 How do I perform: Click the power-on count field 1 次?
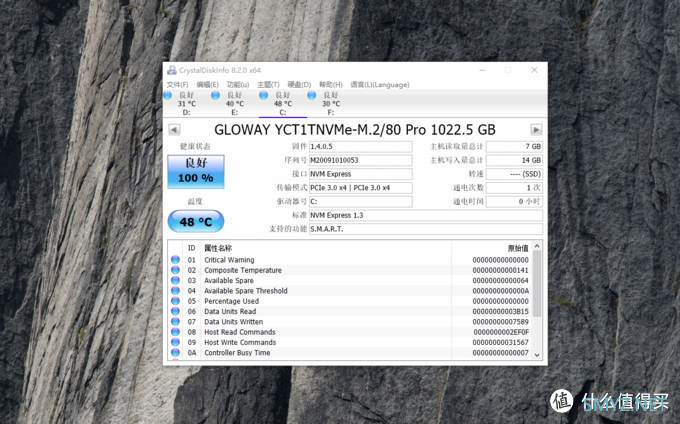click(514, 188)
